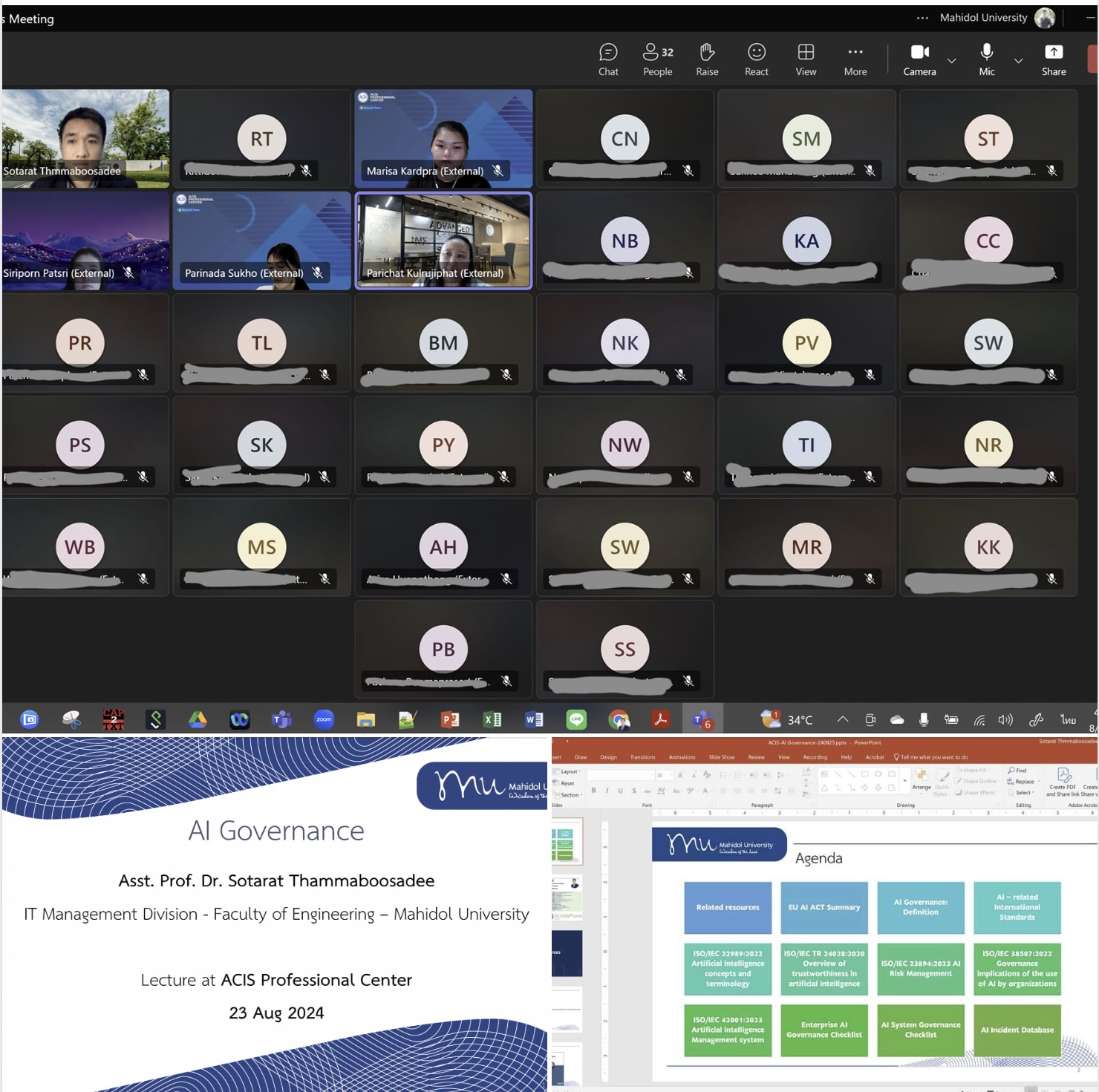Show the People participants list

(x=657, y=59)
